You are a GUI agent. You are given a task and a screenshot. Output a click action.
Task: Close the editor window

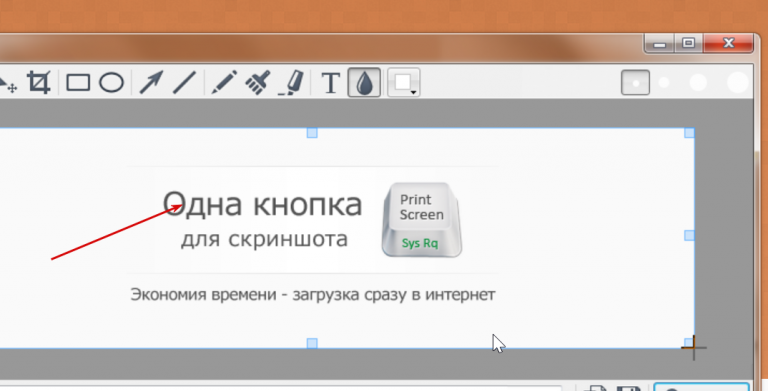tap(728, 44)
